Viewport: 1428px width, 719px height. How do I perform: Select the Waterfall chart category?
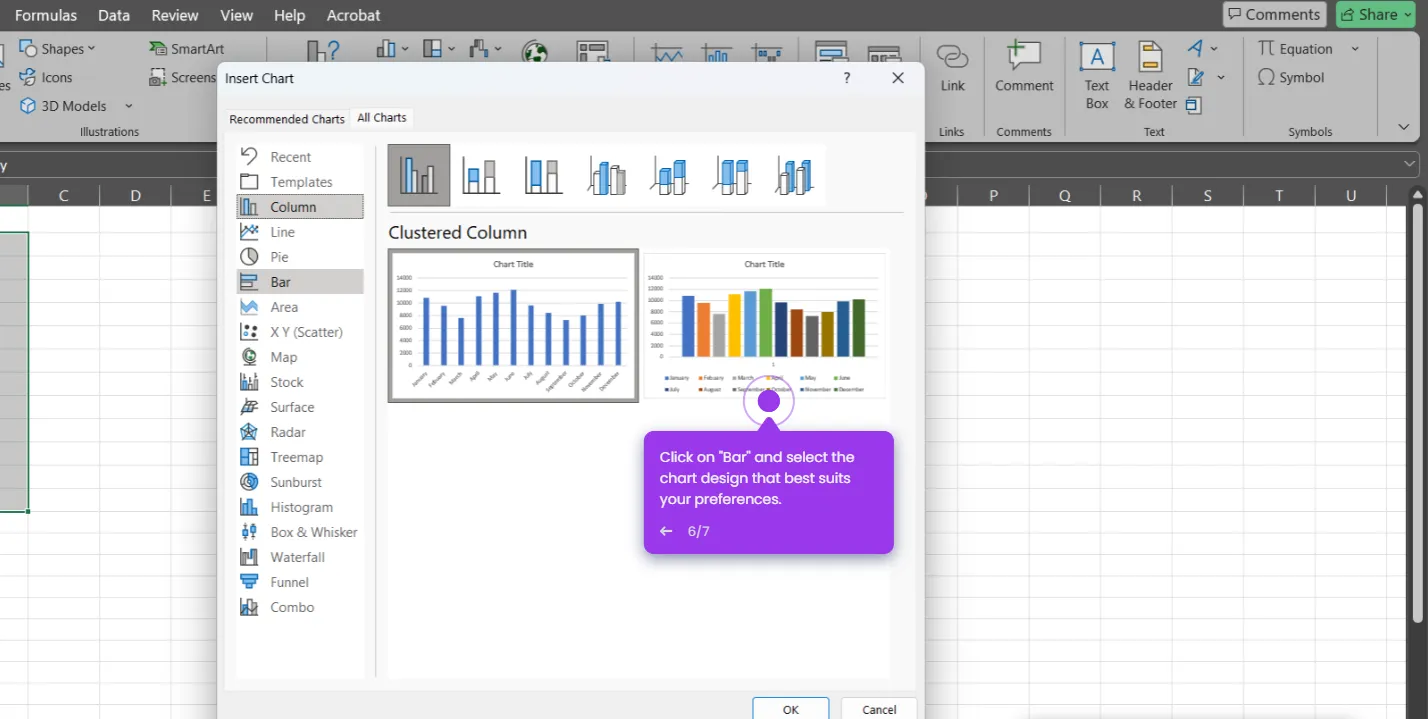coord(298,556)
